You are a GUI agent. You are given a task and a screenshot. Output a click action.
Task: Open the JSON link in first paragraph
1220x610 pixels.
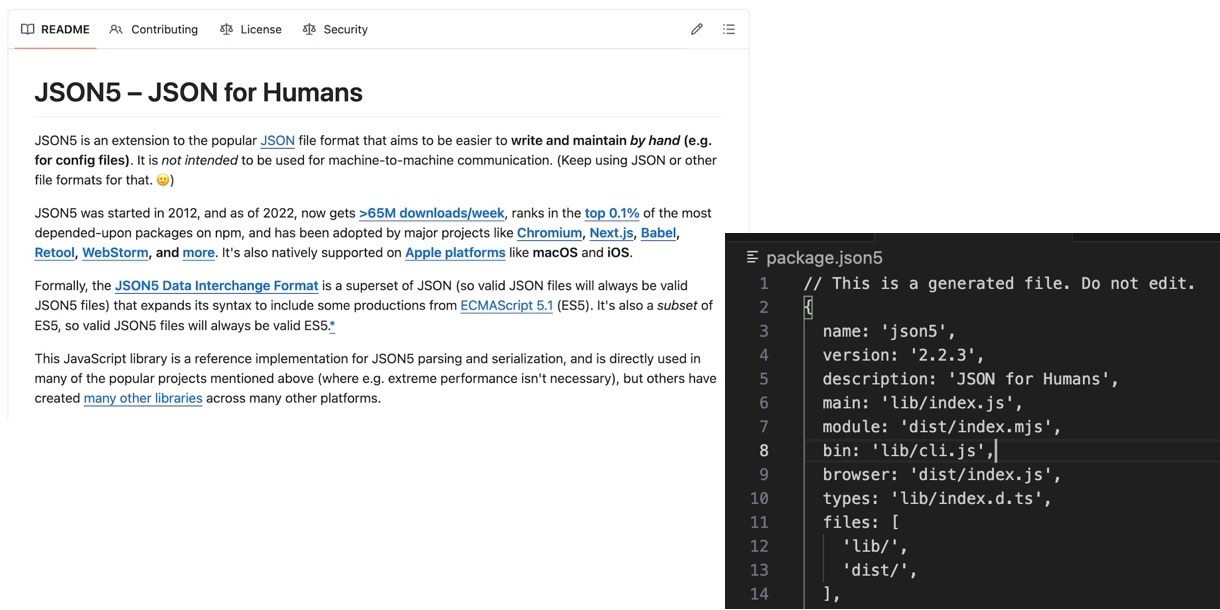[x=277, y=141]
